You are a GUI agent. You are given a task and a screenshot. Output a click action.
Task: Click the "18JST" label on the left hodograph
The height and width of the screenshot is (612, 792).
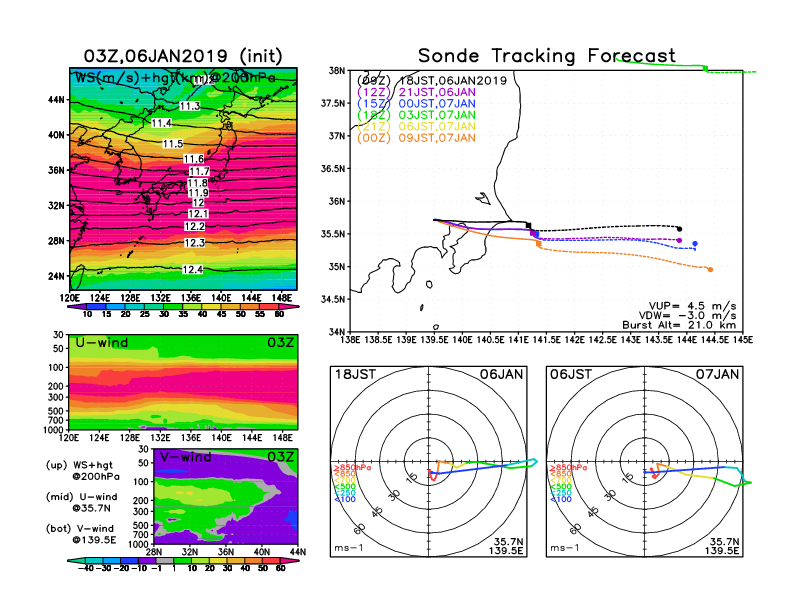click(355, 375)
